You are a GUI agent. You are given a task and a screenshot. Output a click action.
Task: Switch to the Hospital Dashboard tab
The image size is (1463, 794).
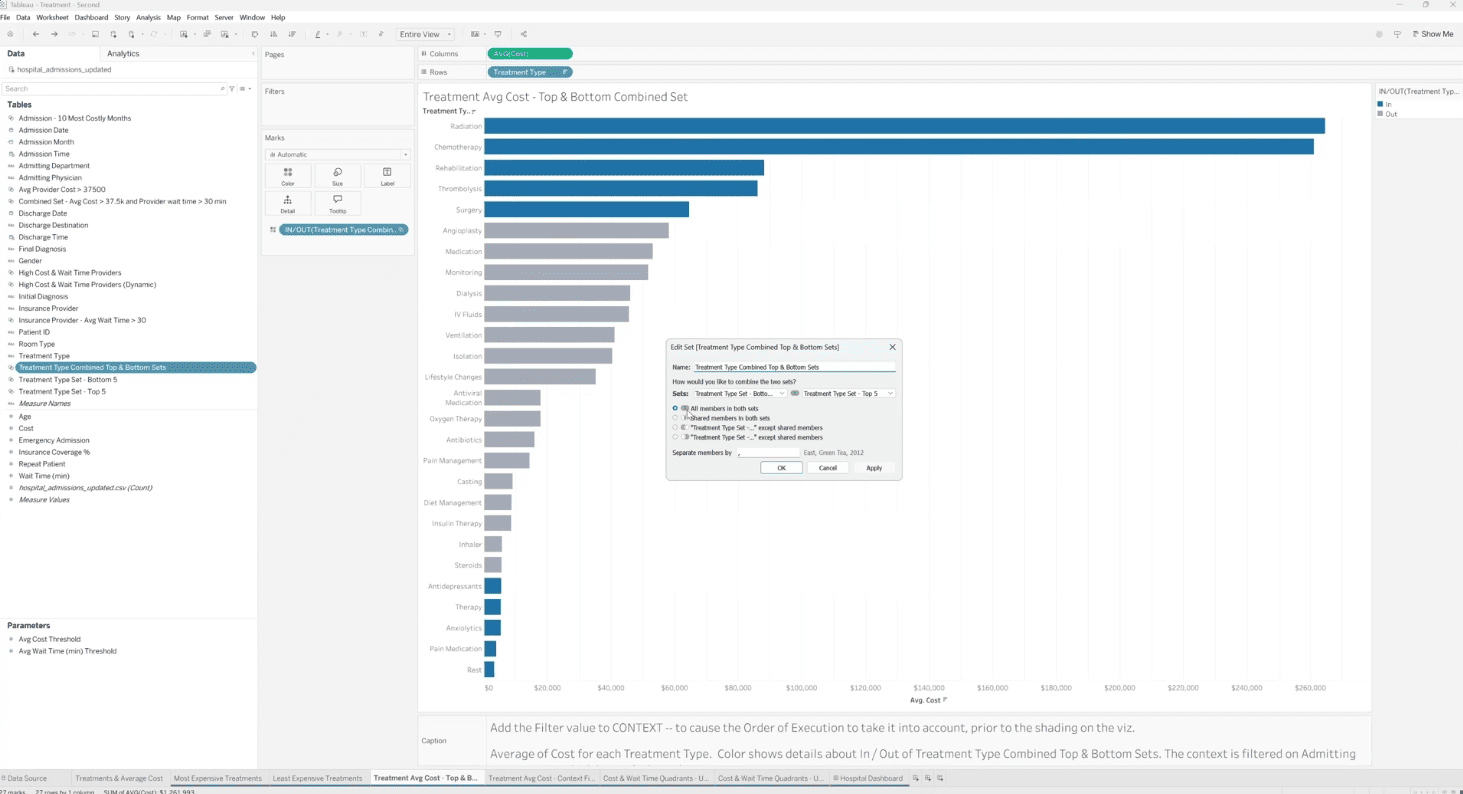(869, 778)
